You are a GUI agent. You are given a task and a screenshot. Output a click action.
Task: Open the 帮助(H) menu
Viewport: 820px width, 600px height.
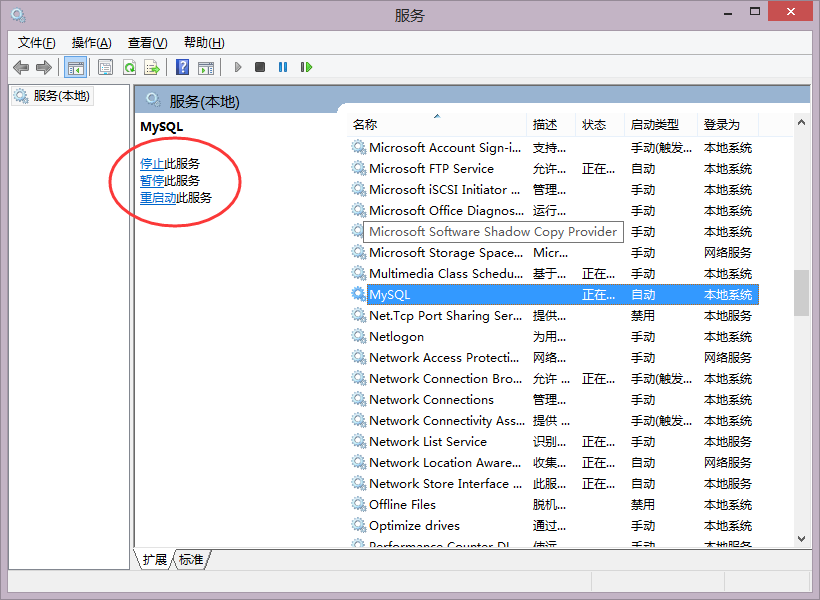click(204, 43)
